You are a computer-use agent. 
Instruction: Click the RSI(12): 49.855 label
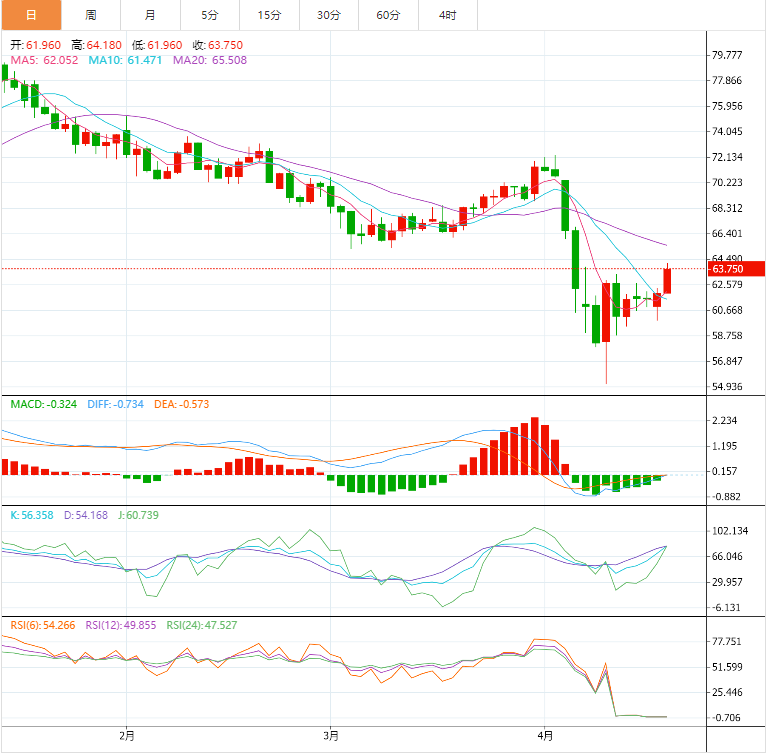click(x=121, y=625)
